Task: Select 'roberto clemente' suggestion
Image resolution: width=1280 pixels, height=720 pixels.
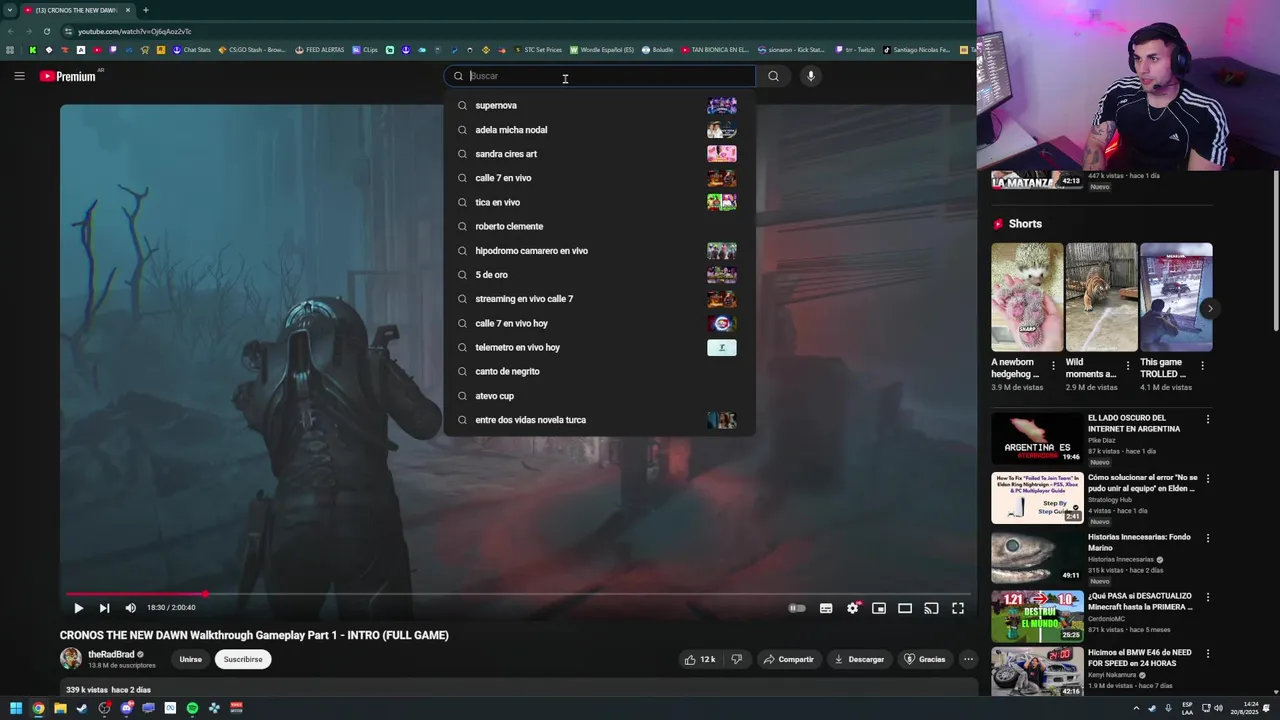Action: point(599,226)
